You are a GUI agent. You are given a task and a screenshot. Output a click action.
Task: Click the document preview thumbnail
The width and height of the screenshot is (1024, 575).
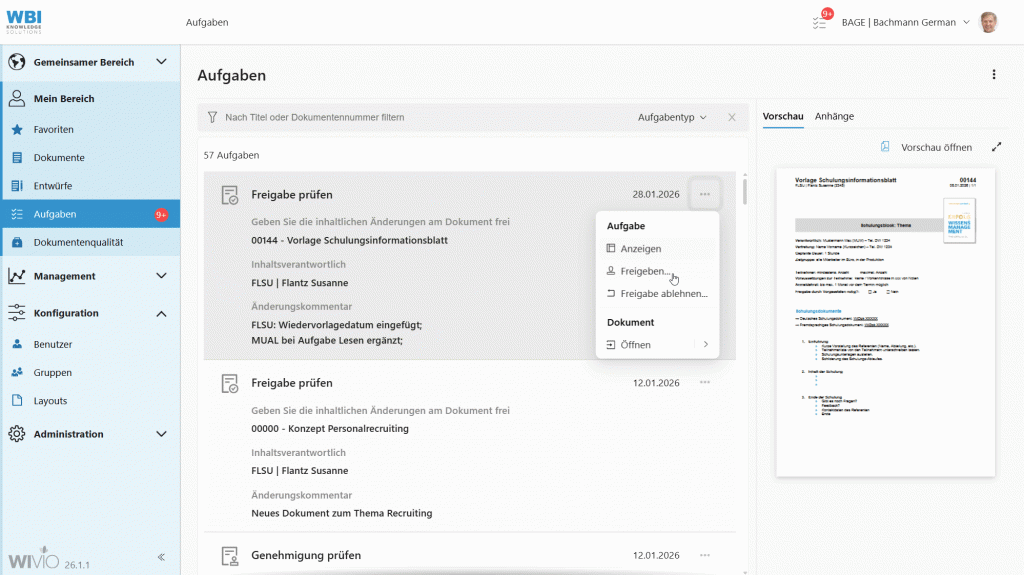pyautogui.click(x=886, y=323)
